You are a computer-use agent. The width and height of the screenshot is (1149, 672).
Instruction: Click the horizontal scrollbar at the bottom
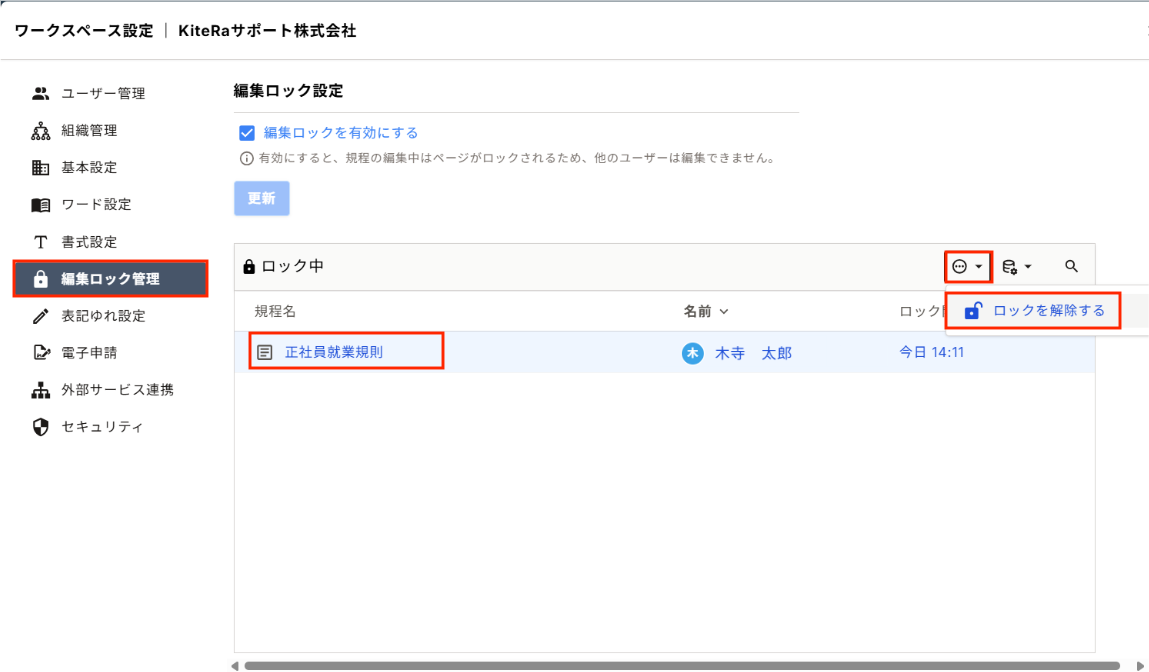tap(680, 665)
